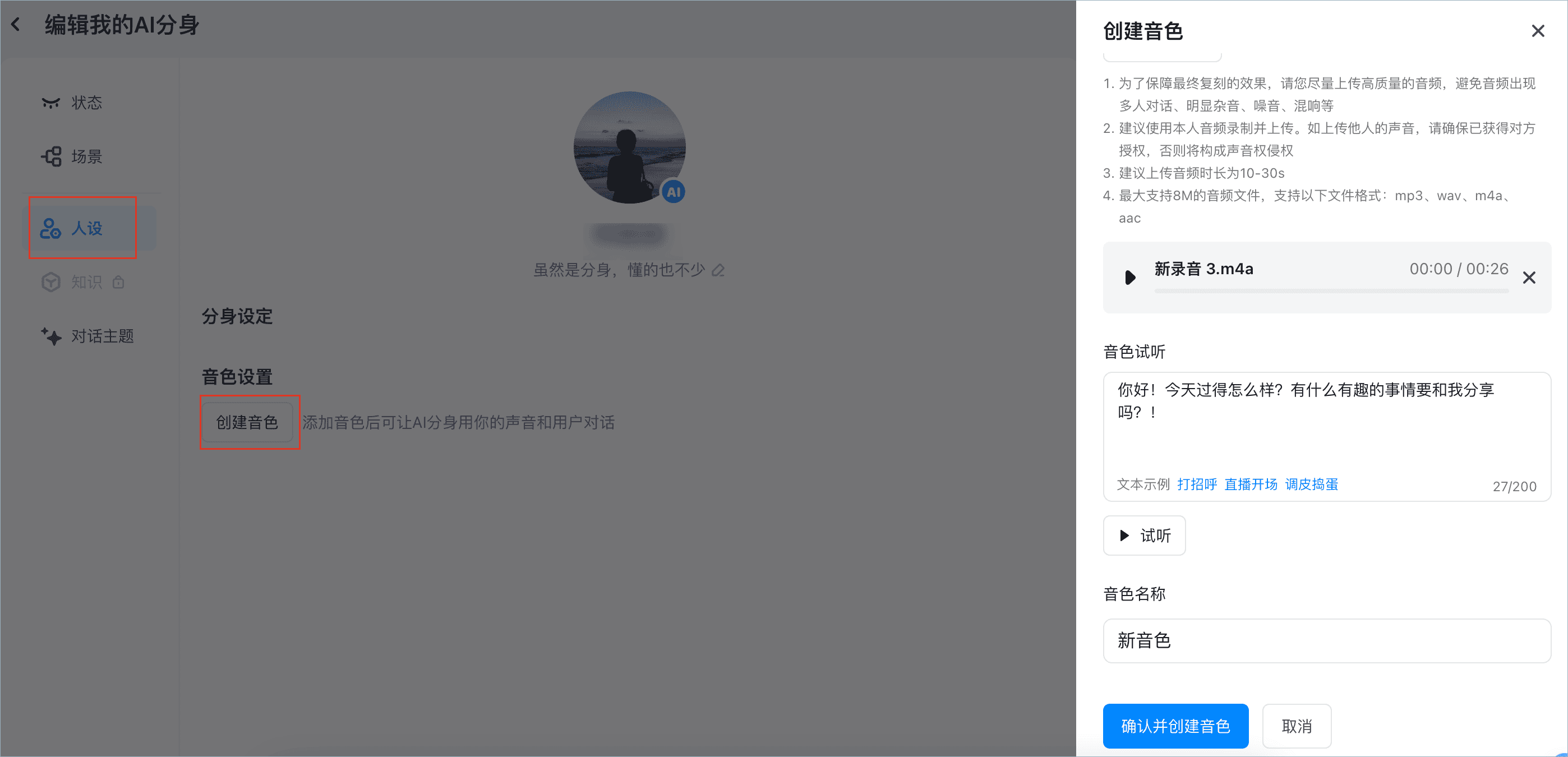
Task: Click the 编辑我的AI分身 page title
Action: pyautogui.click(x=122, y=25)
